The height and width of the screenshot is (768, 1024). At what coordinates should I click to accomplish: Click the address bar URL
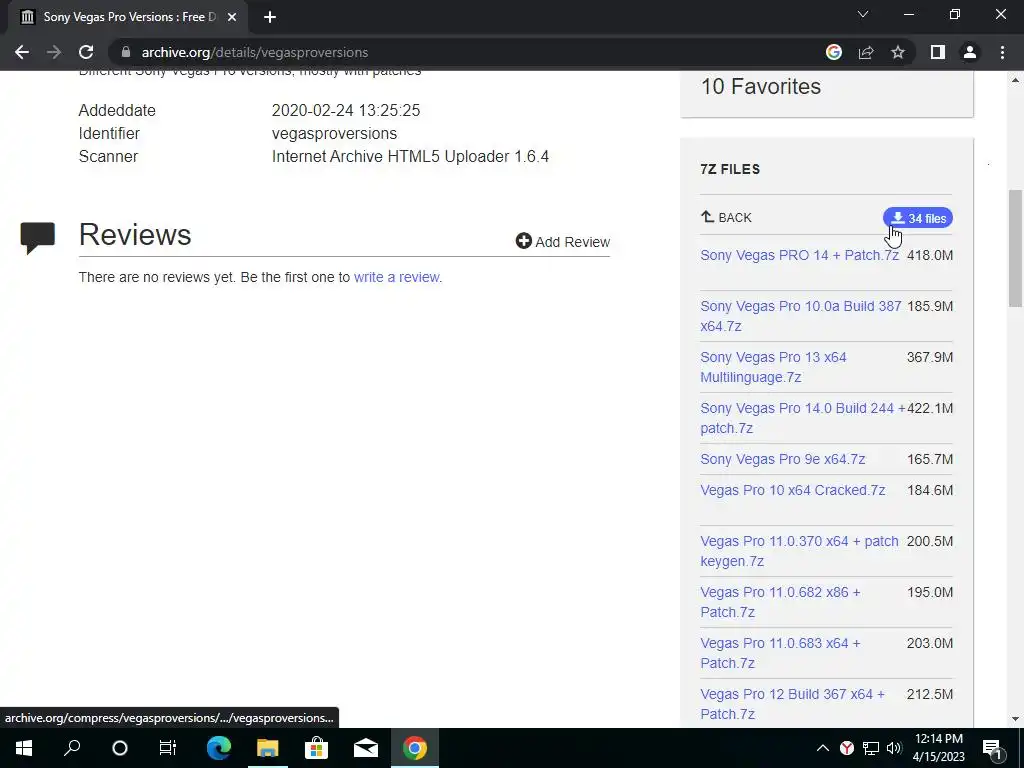click(255, 52)
